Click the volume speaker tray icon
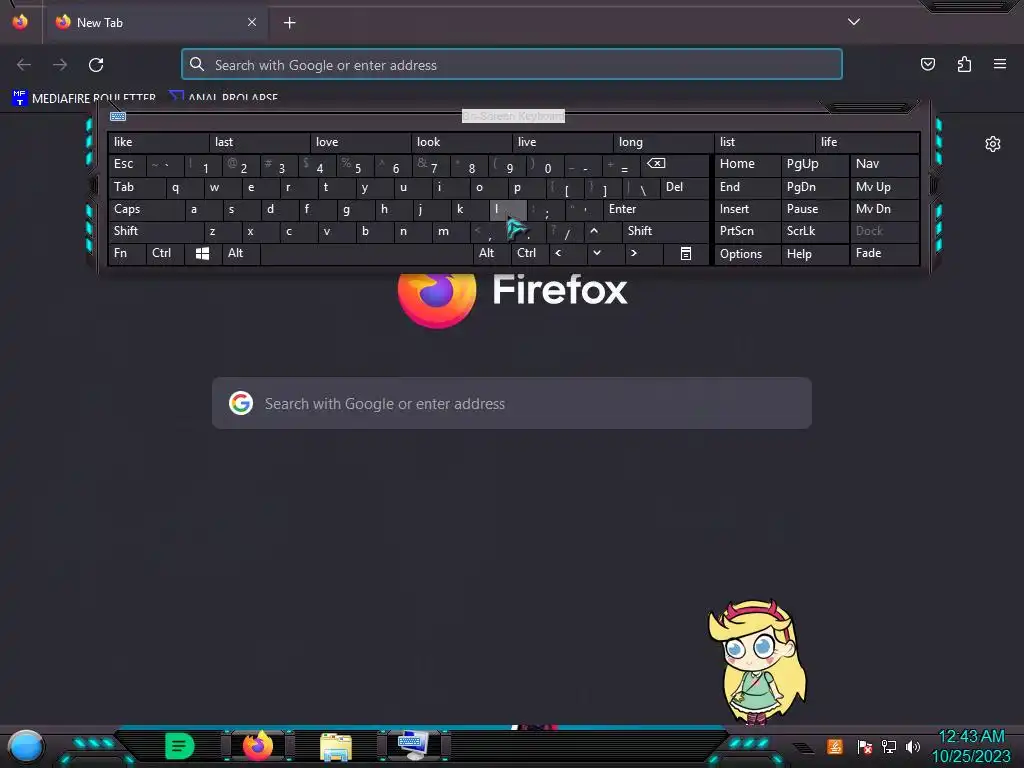 [x=913, y=746]
